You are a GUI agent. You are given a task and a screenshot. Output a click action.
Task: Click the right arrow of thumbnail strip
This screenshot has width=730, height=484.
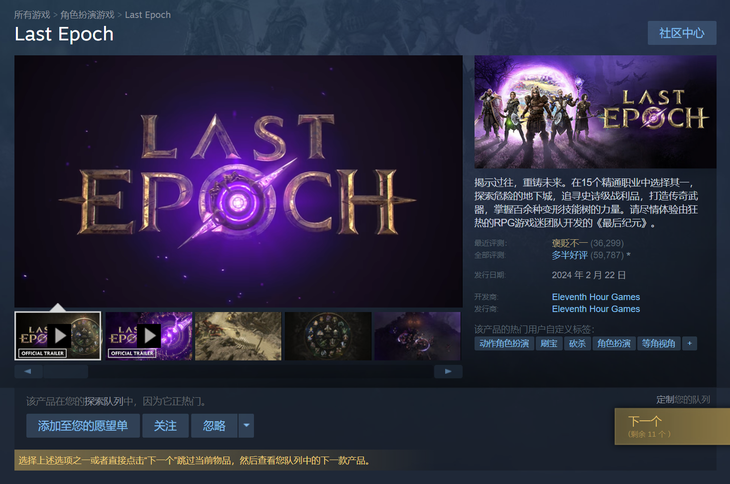point(448,371)
